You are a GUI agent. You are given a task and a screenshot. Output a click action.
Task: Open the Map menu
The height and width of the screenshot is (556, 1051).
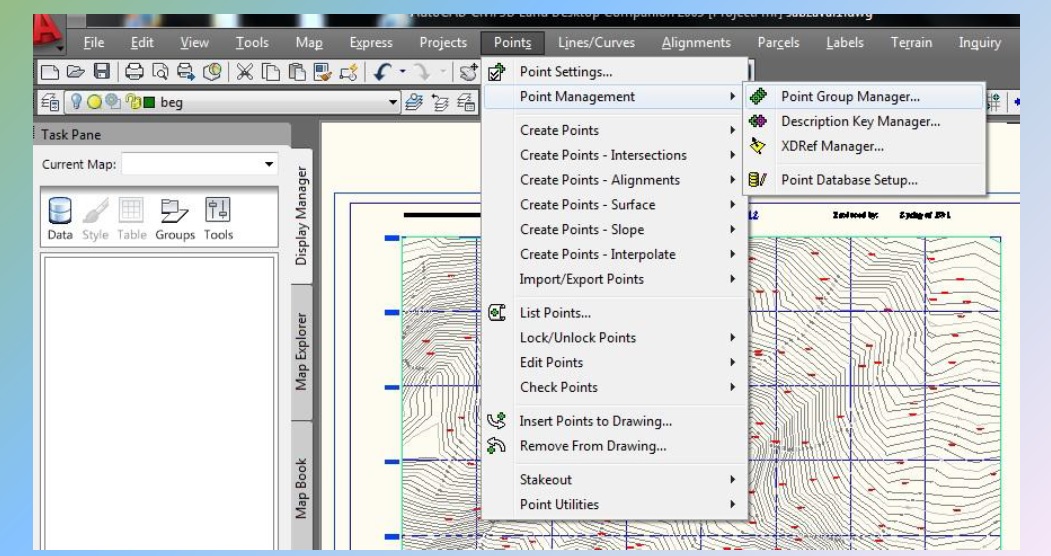(x=309, y=42)
